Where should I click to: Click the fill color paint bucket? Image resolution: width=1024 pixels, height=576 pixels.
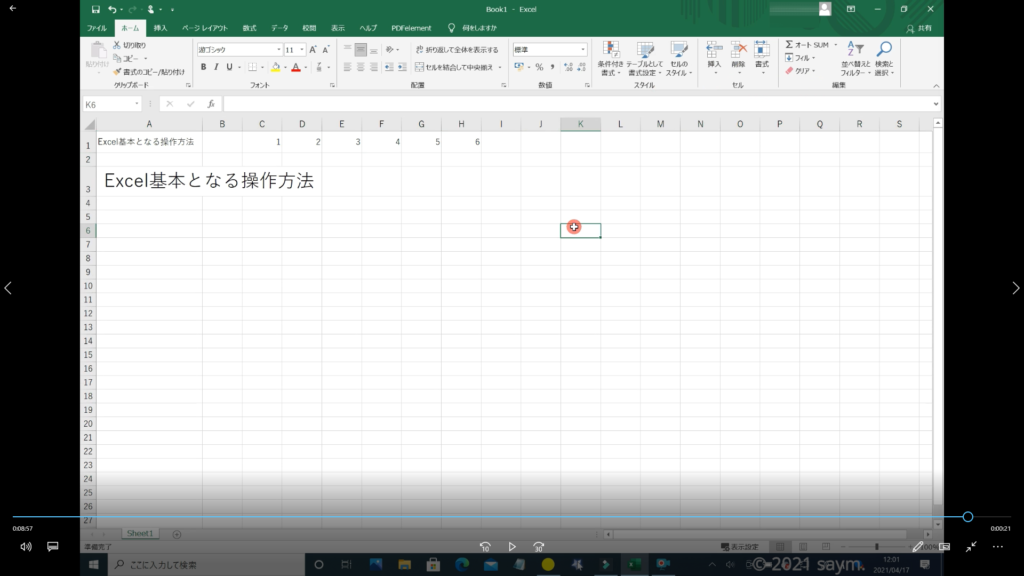click(273, 67)
